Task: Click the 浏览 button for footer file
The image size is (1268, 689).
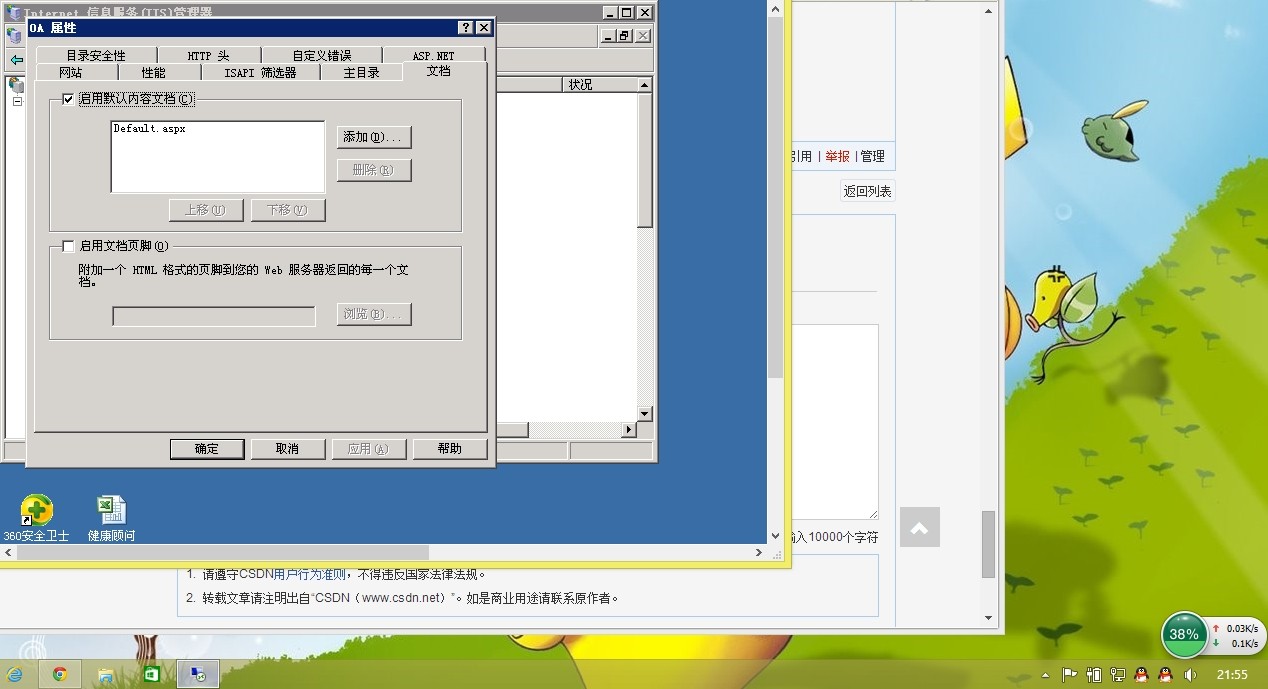Action: pos(374,315)
